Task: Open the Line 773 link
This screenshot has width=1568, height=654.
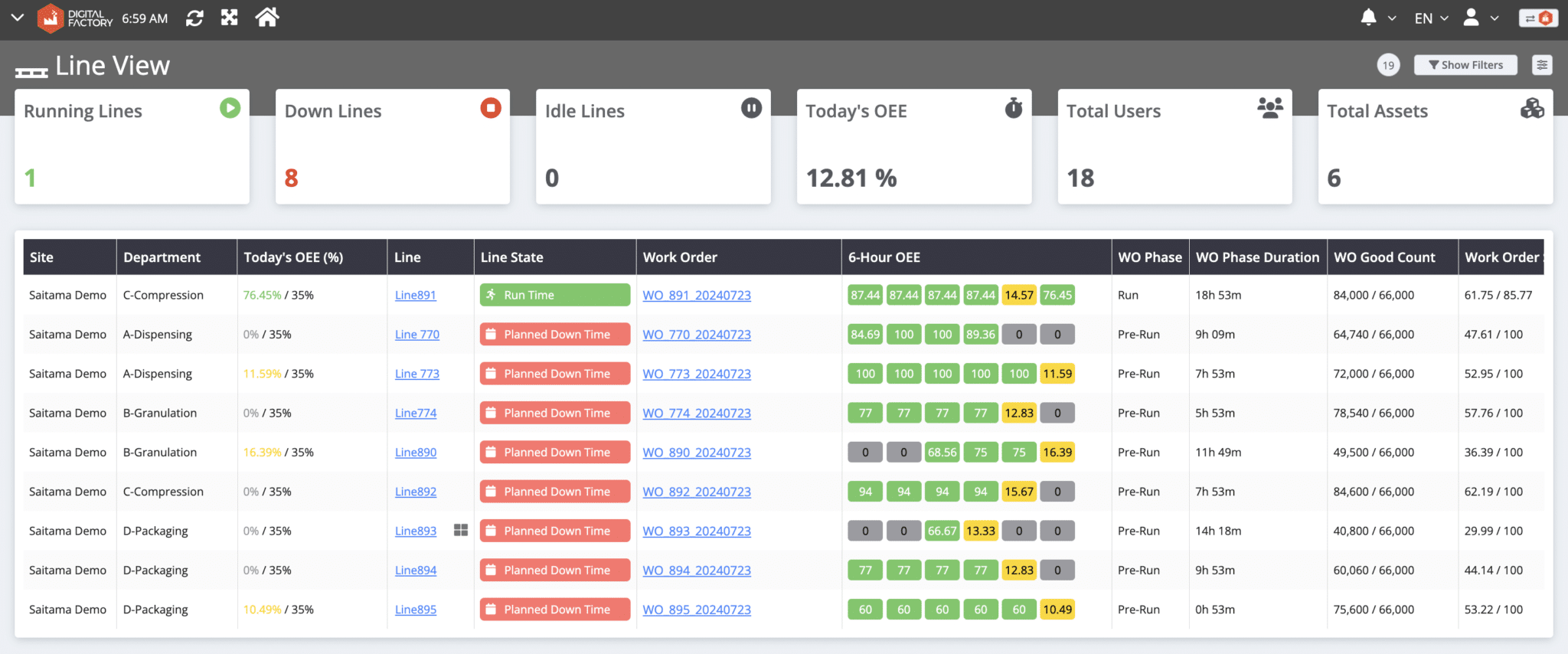Action: click(417, 374)
